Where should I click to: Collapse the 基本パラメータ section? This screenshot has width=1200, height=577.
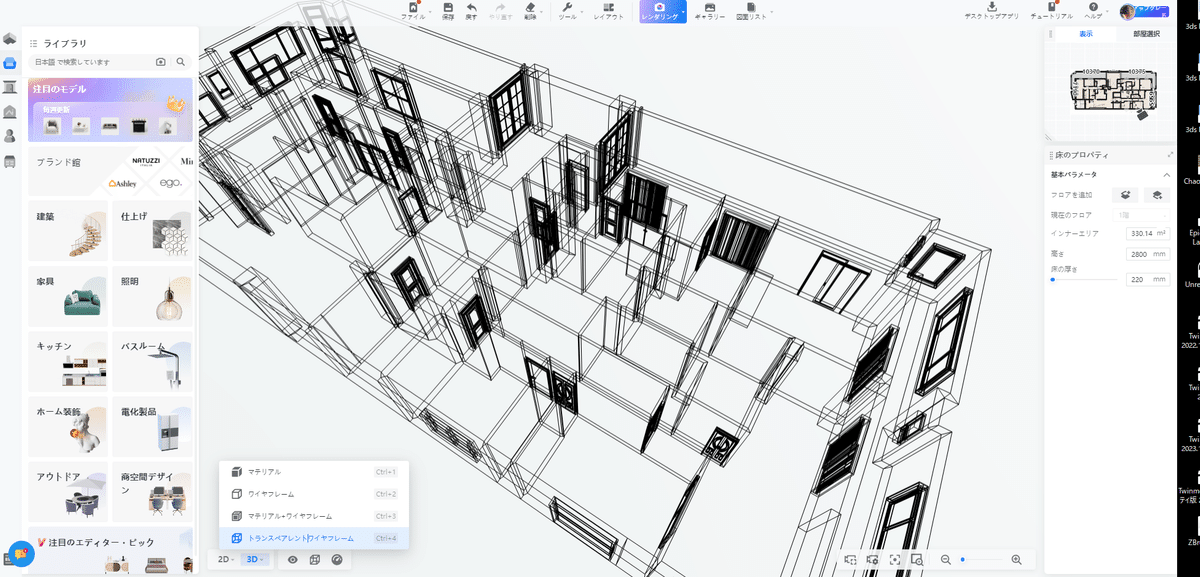[1166, 174]
